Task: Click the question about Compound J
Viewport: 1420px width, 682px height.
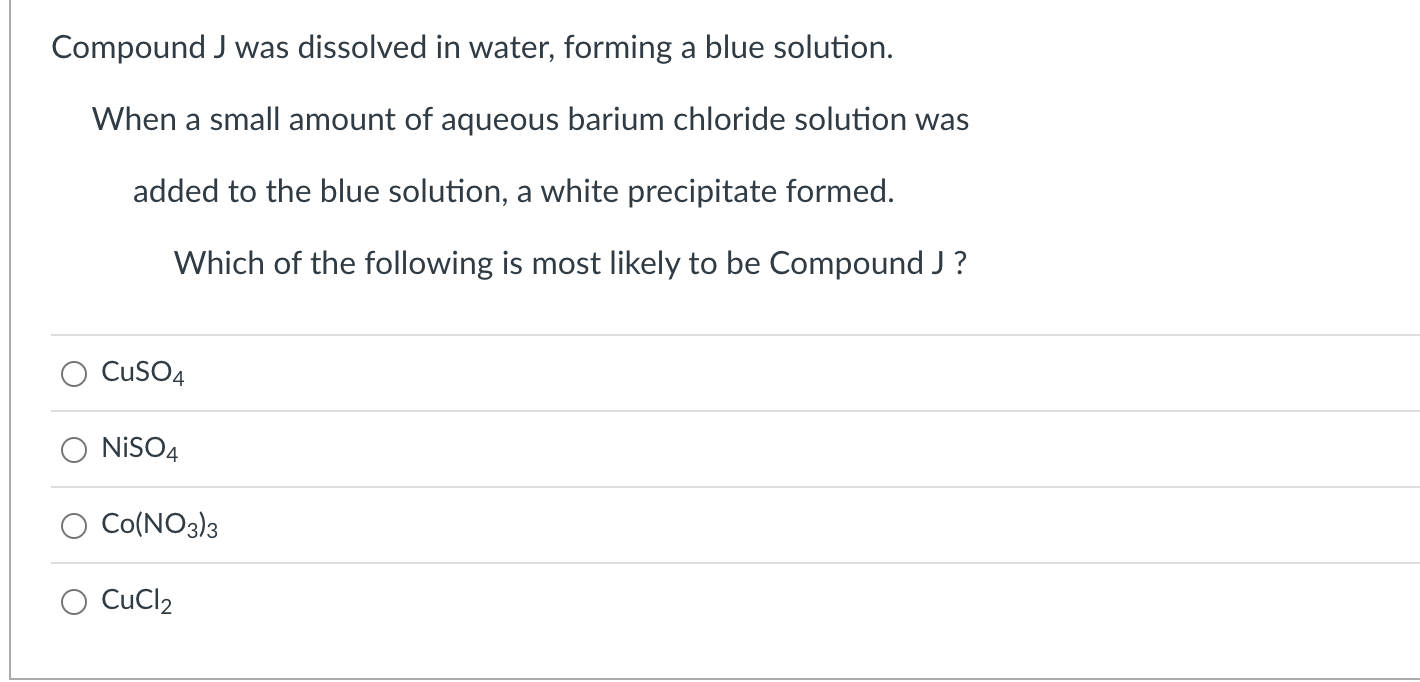Action: point(570,263)
